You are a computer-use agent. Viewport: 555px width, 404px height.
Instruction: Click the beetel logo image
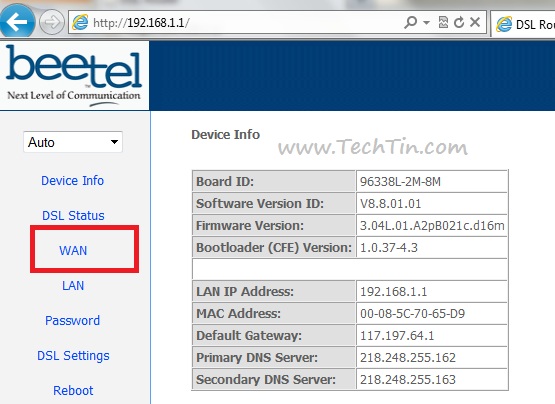click(74, 75)
